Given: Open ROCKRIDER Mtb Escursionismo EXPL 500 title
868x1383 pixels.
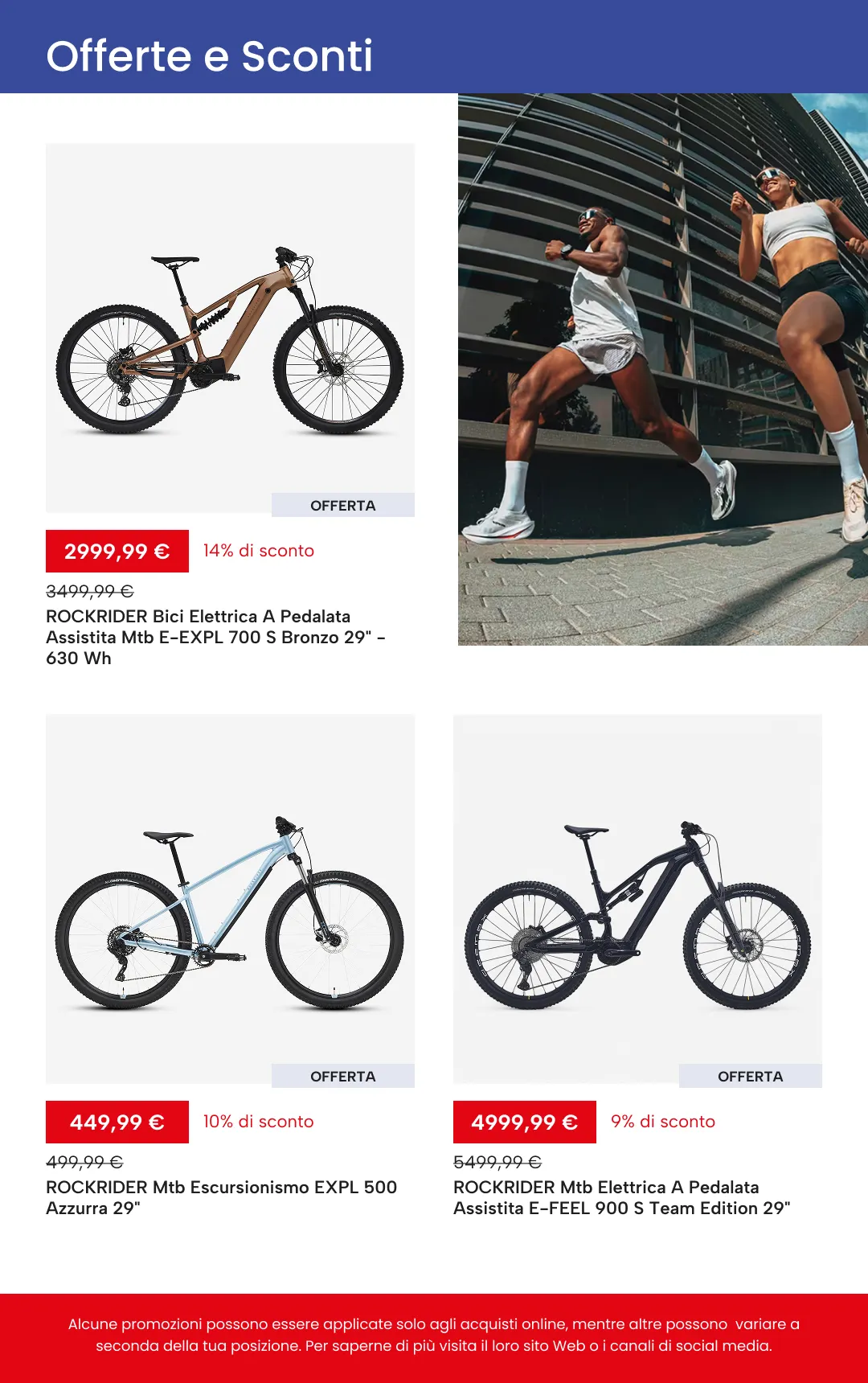Looking at the screenshot, I should (x=221, y=1197).
